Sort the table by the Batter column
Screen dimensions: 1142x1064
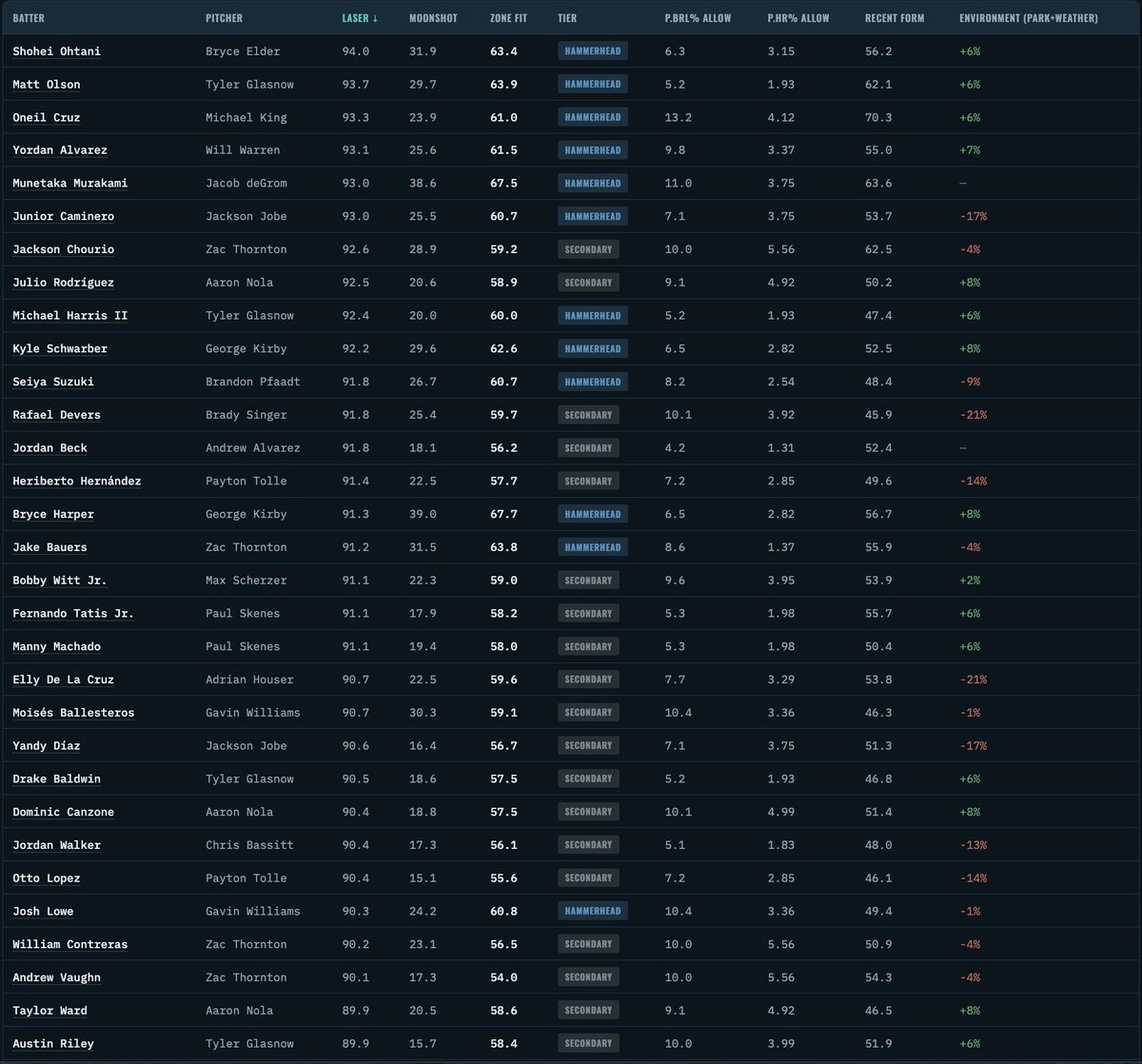tap(29, 18)
